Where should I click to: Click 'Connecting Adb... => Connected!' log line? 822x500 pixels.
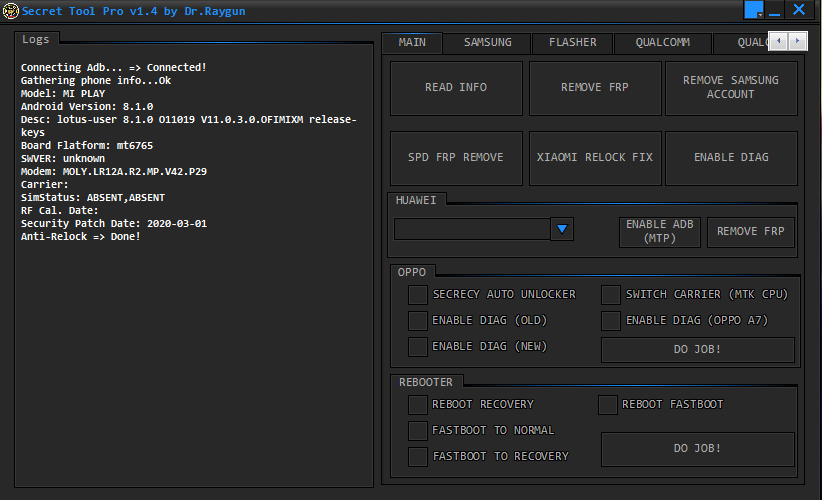tap(114, 68)
